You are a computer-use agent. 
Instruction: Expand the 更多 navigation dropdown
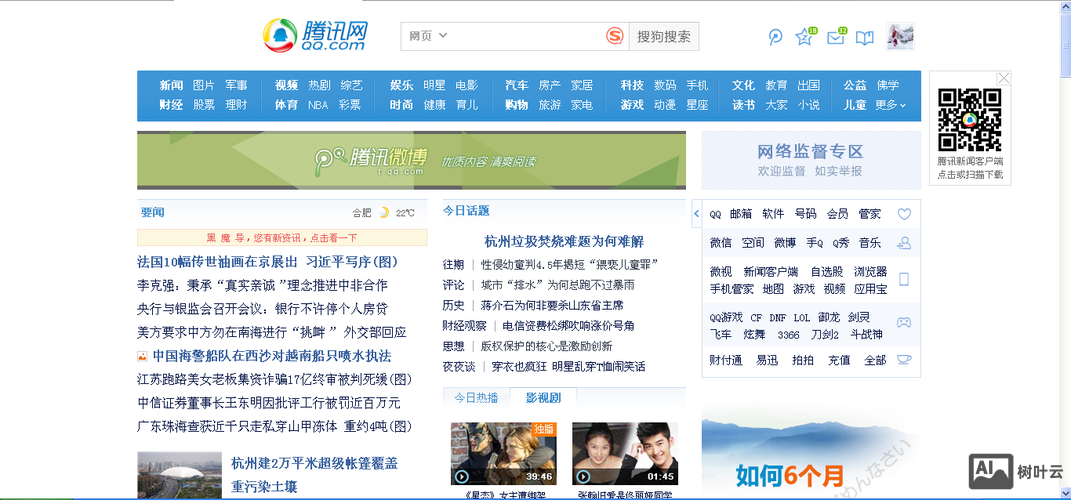click(x=891, y=105)
